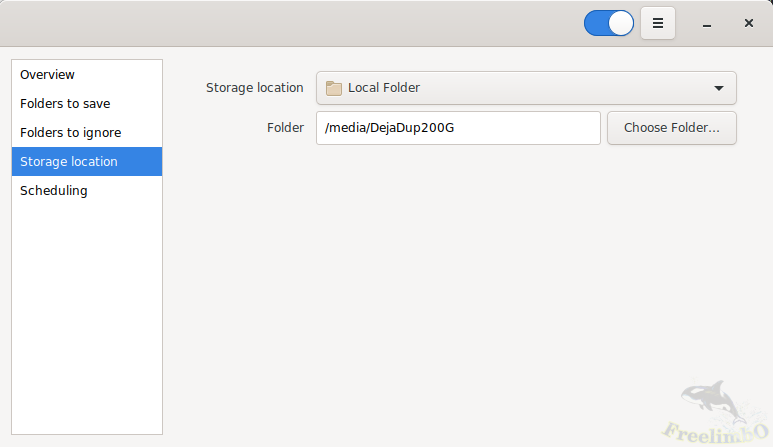Close the backup settings window
This screenshot has width=773, height=447.
click(x=748, y=23)
